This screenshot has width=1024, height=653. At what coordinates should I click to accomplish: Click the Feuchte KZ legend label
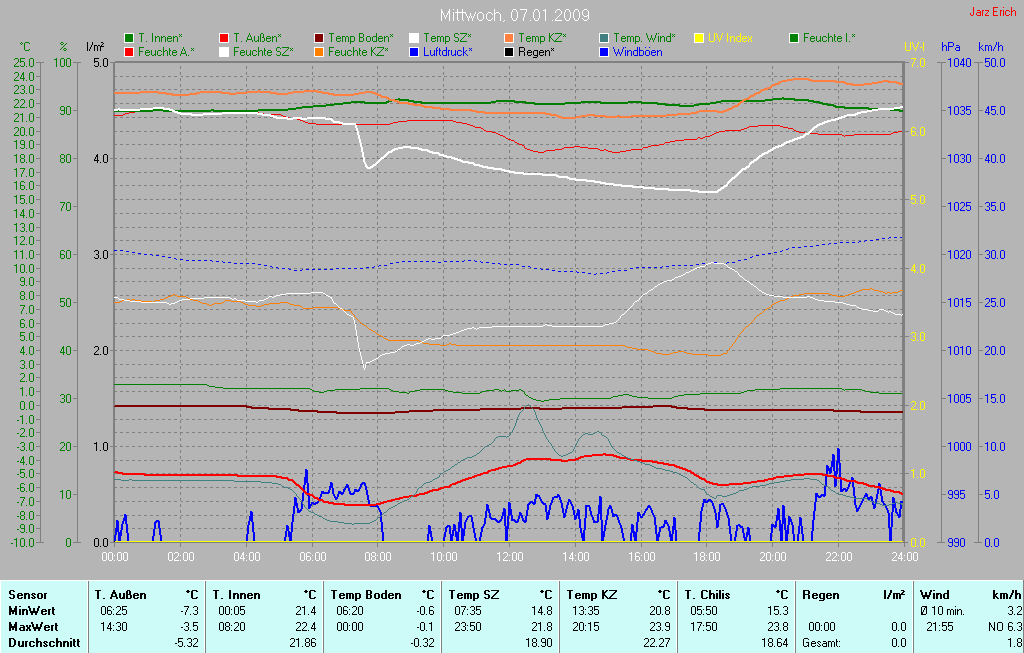(358, 51)
